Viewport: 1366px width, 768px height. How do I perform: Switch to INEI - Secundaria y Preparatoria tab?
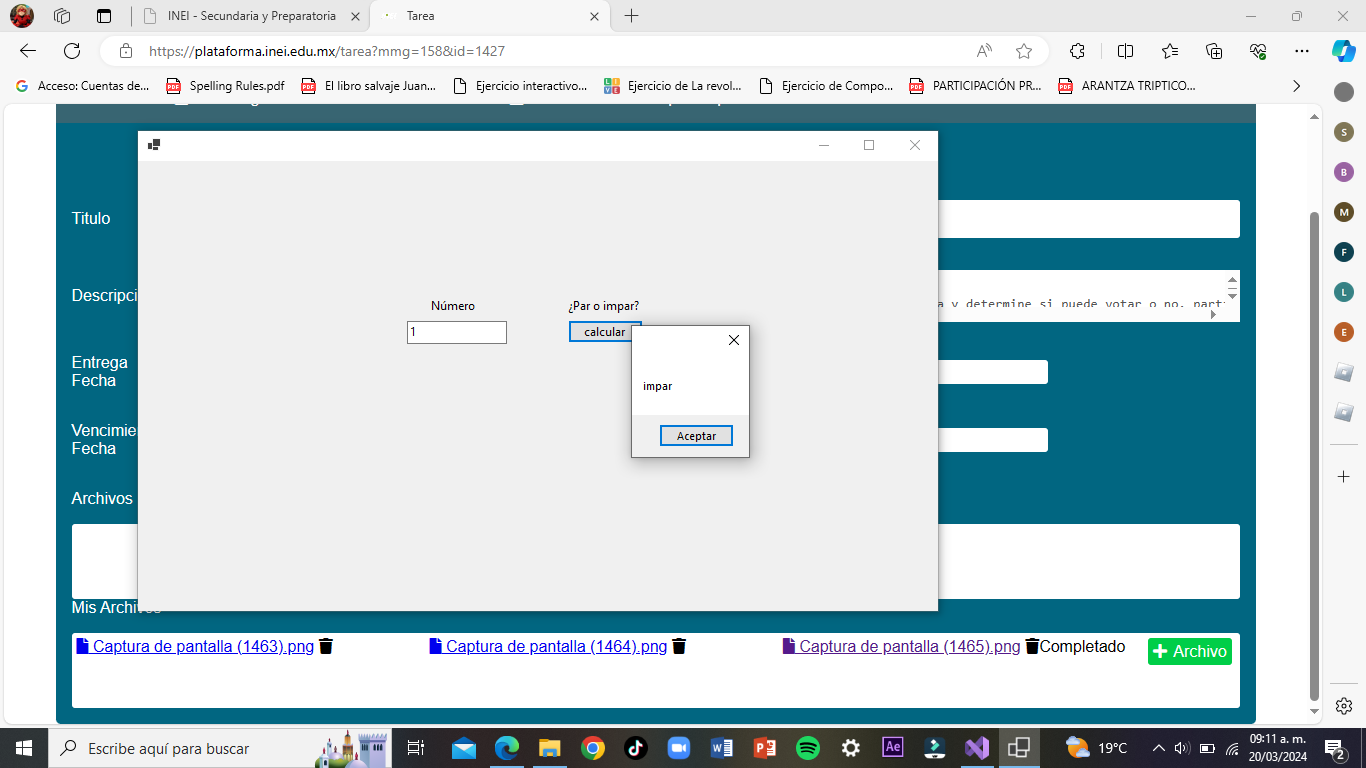pyautogui.click(x=250, y=16)
